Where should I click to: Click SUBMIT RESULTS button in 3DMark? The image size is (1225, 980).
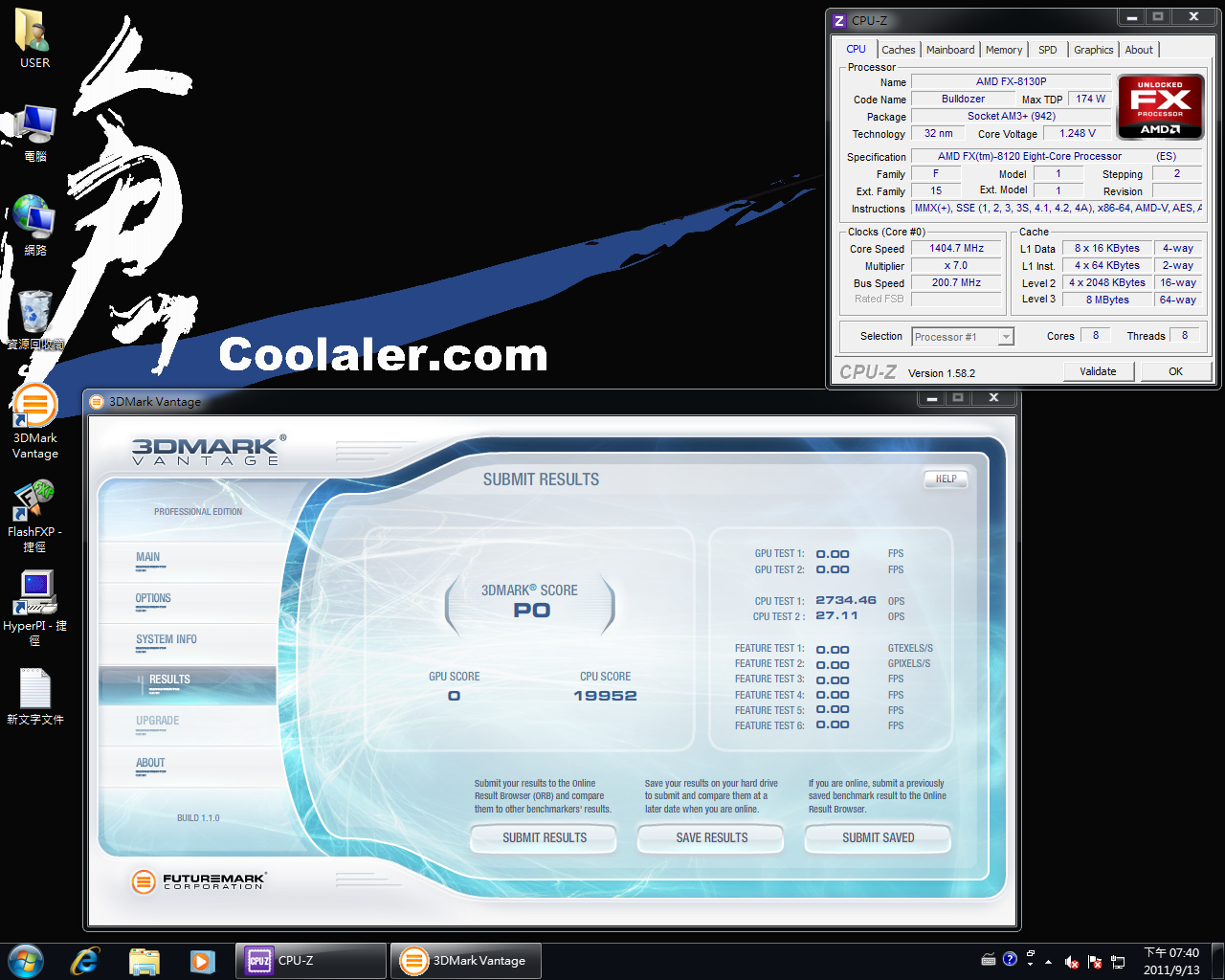(545, 837)
